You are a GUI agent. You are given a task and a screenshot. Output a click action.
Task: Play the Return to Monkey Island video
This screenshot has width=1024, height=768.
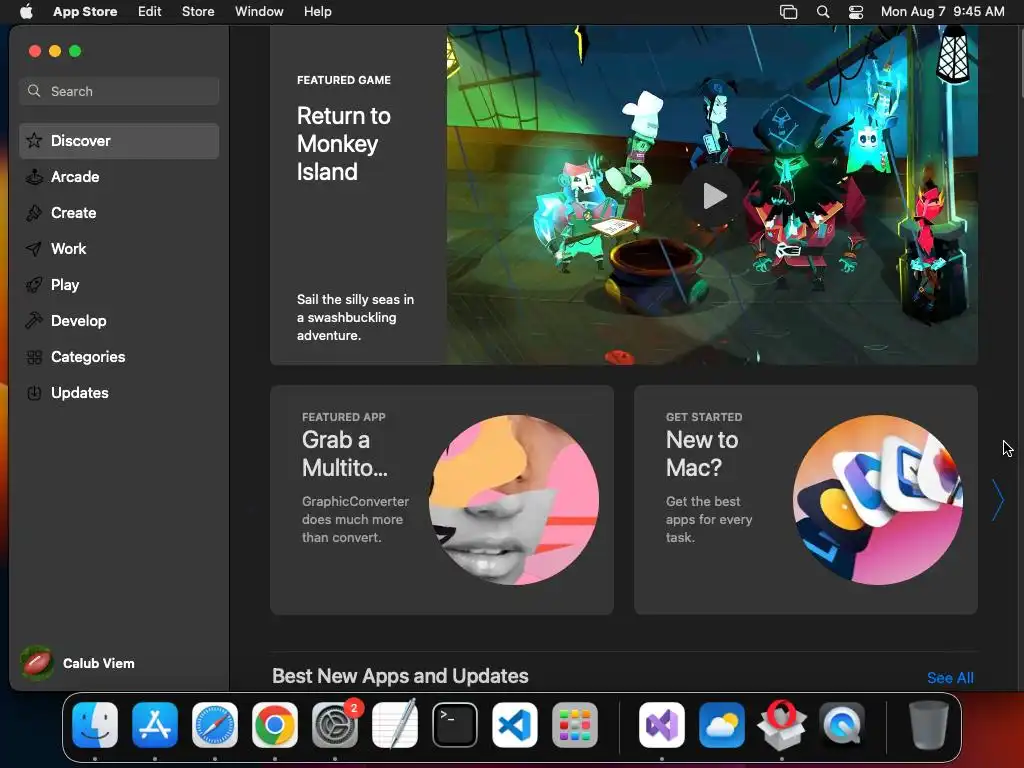tap(714, 196)
